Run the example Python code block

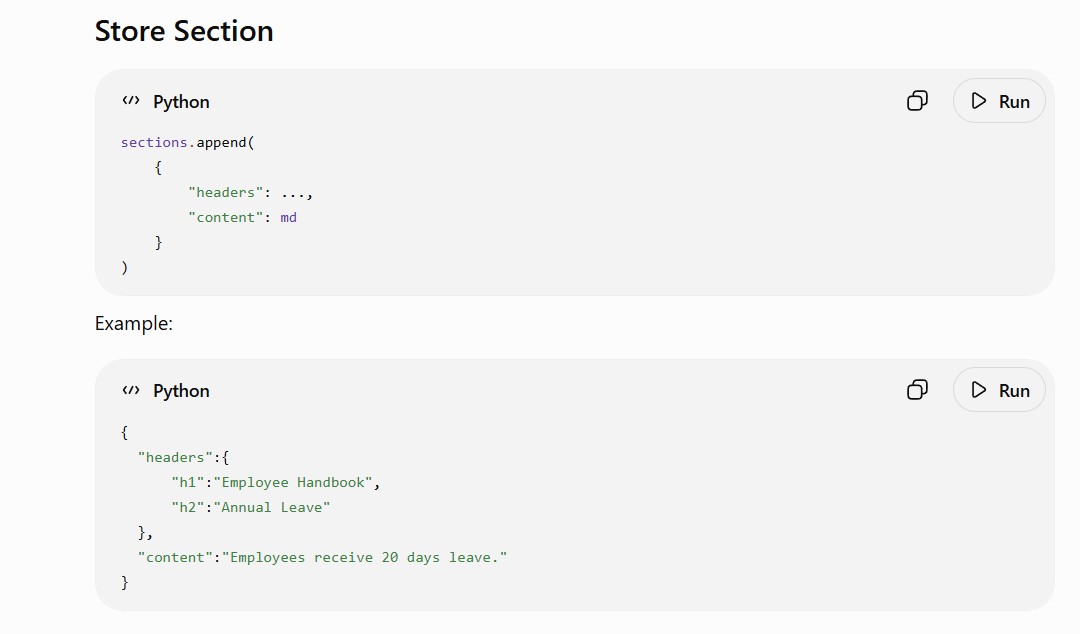999,390
